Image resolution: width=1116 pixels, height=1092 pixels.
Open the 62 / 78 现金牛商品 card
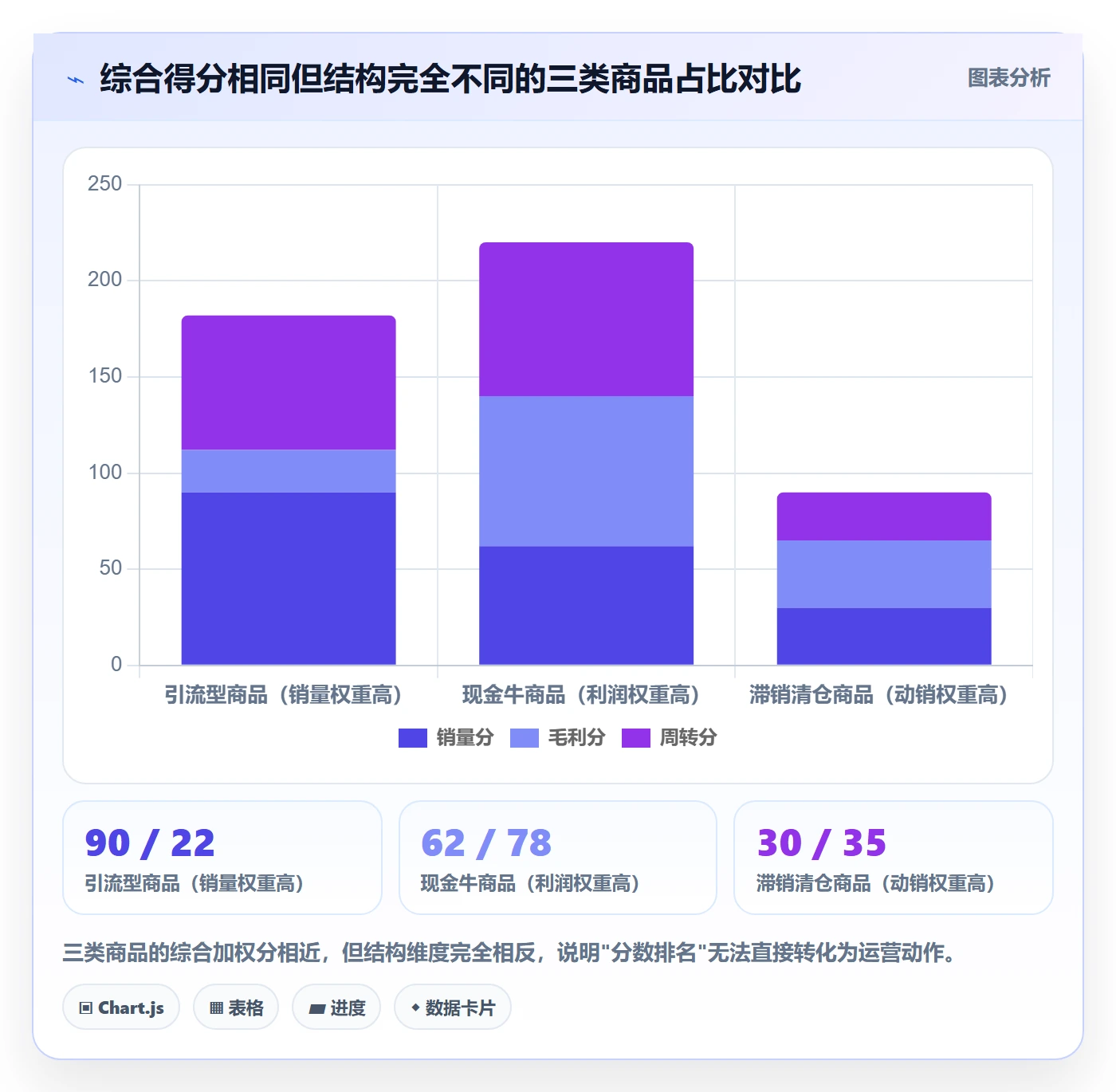coord(558,858)
